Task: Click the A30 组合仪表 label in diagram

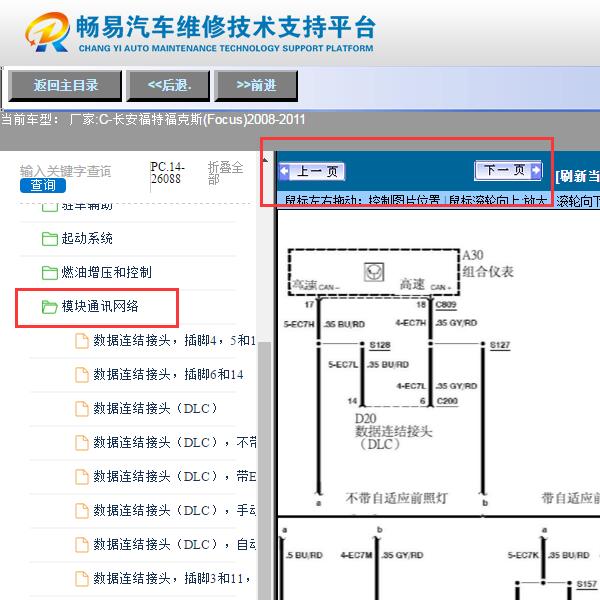Action: tap(488, 264)
